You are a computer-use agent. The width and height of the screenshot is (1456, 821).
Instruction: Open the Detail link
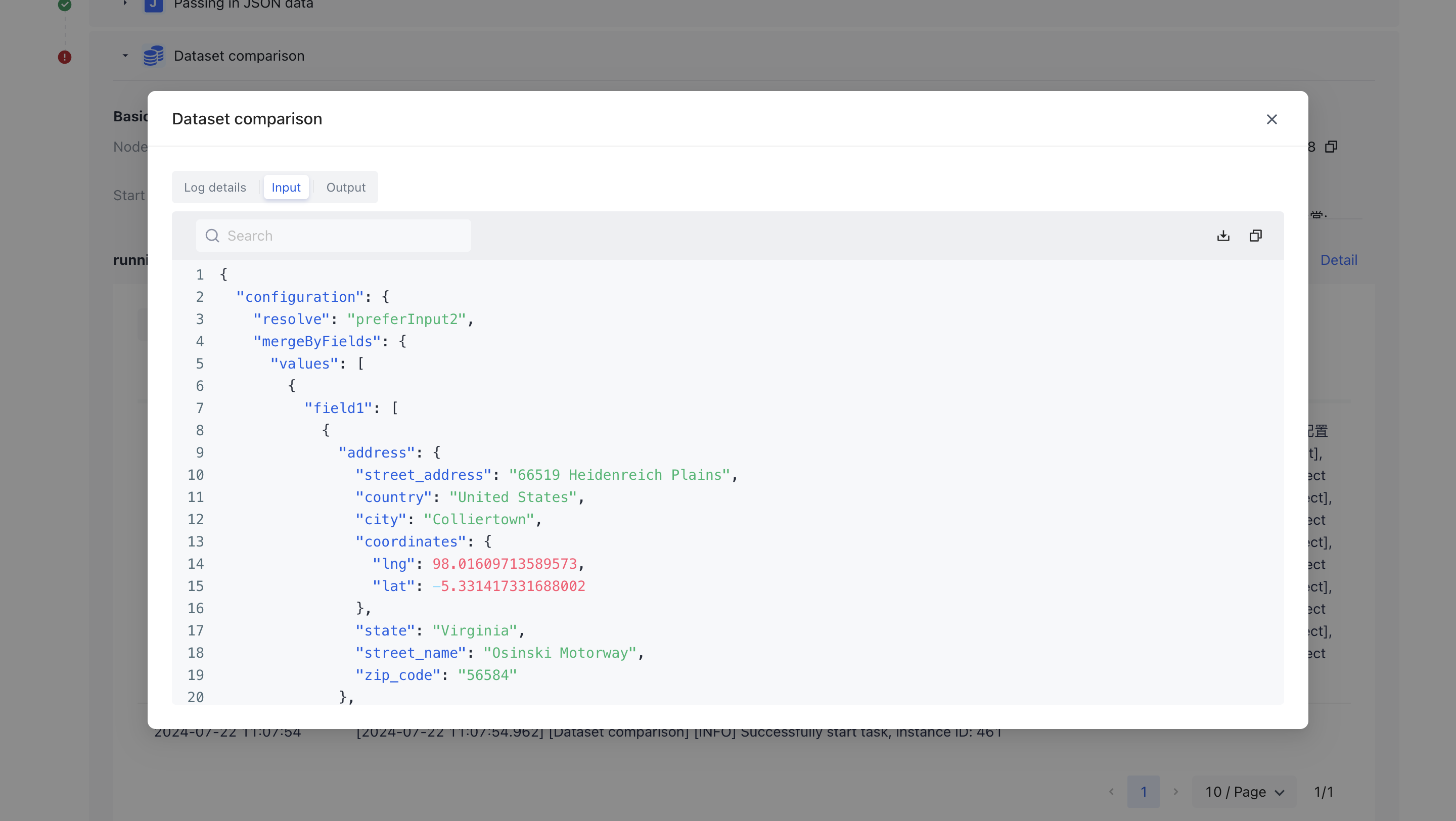click(x=1338, y=260)
